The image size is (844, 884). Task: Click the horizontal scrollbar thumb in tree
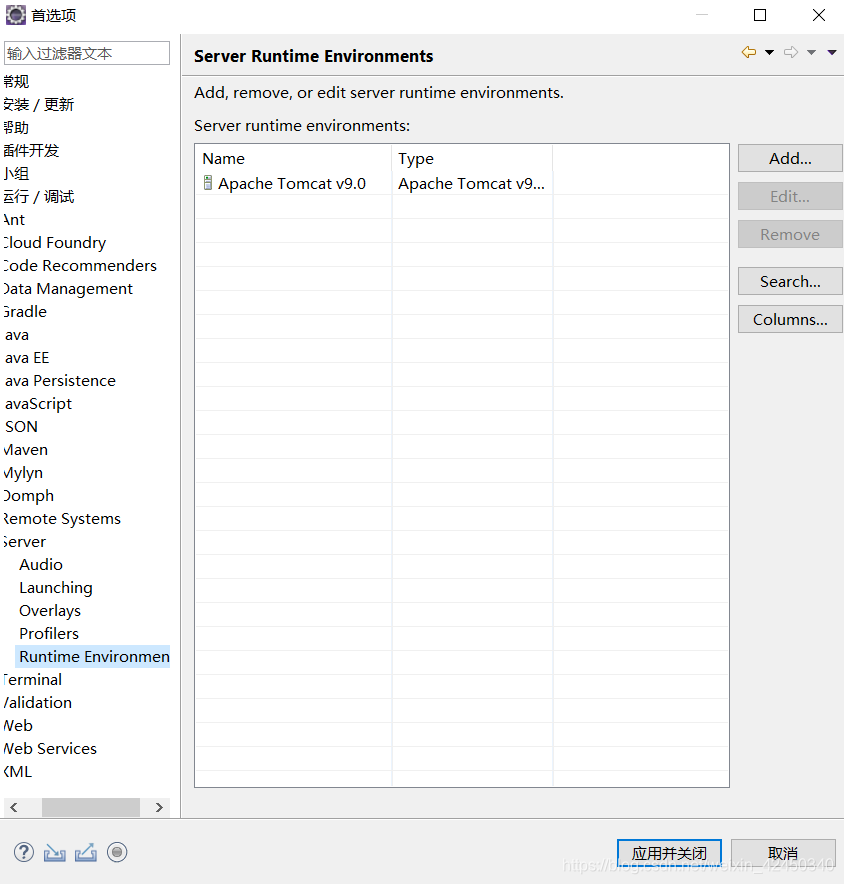[x=90, y=807]
